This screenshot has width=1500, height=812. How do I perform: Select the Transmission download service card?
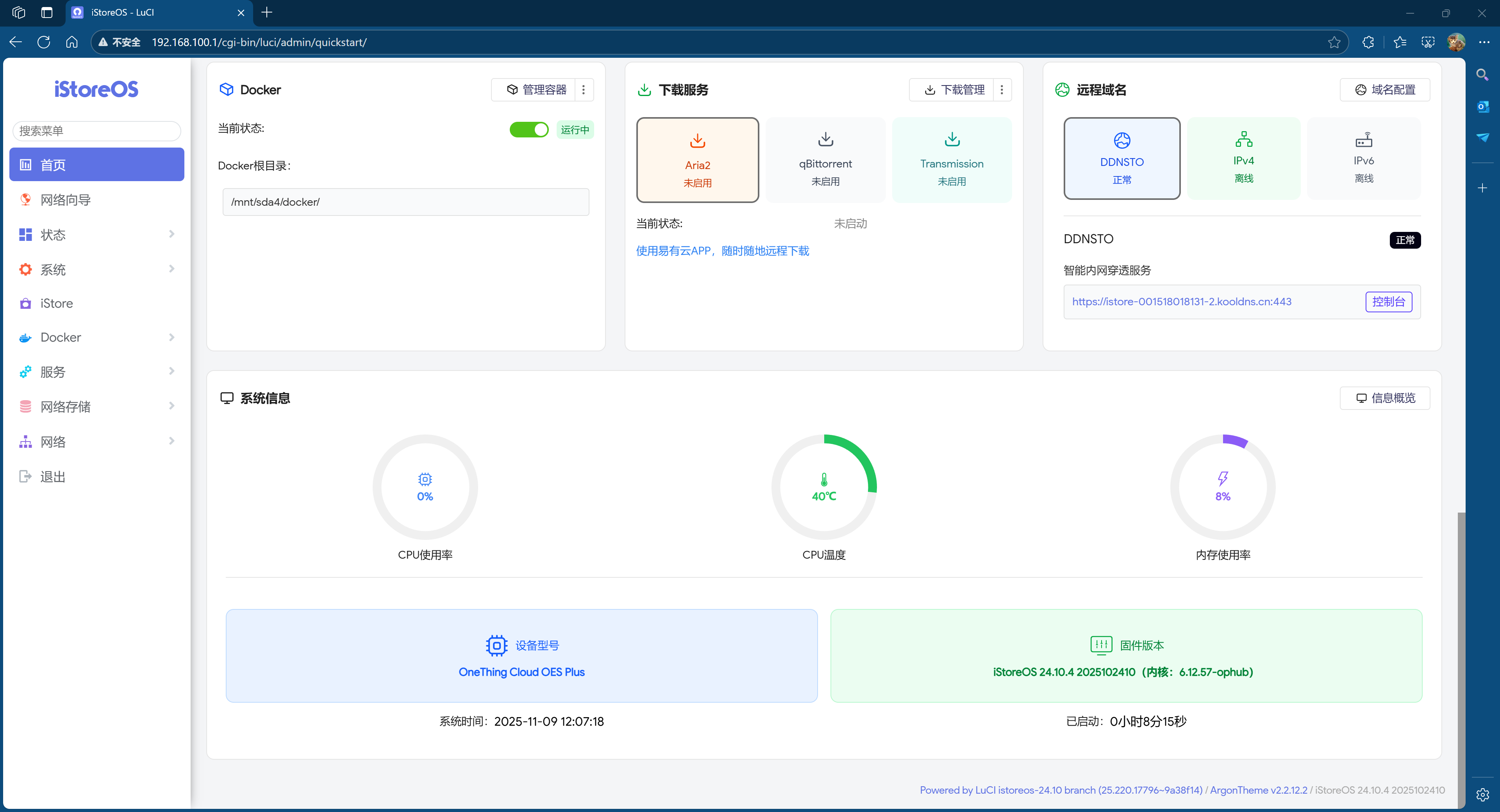click(x=952, y=160)
